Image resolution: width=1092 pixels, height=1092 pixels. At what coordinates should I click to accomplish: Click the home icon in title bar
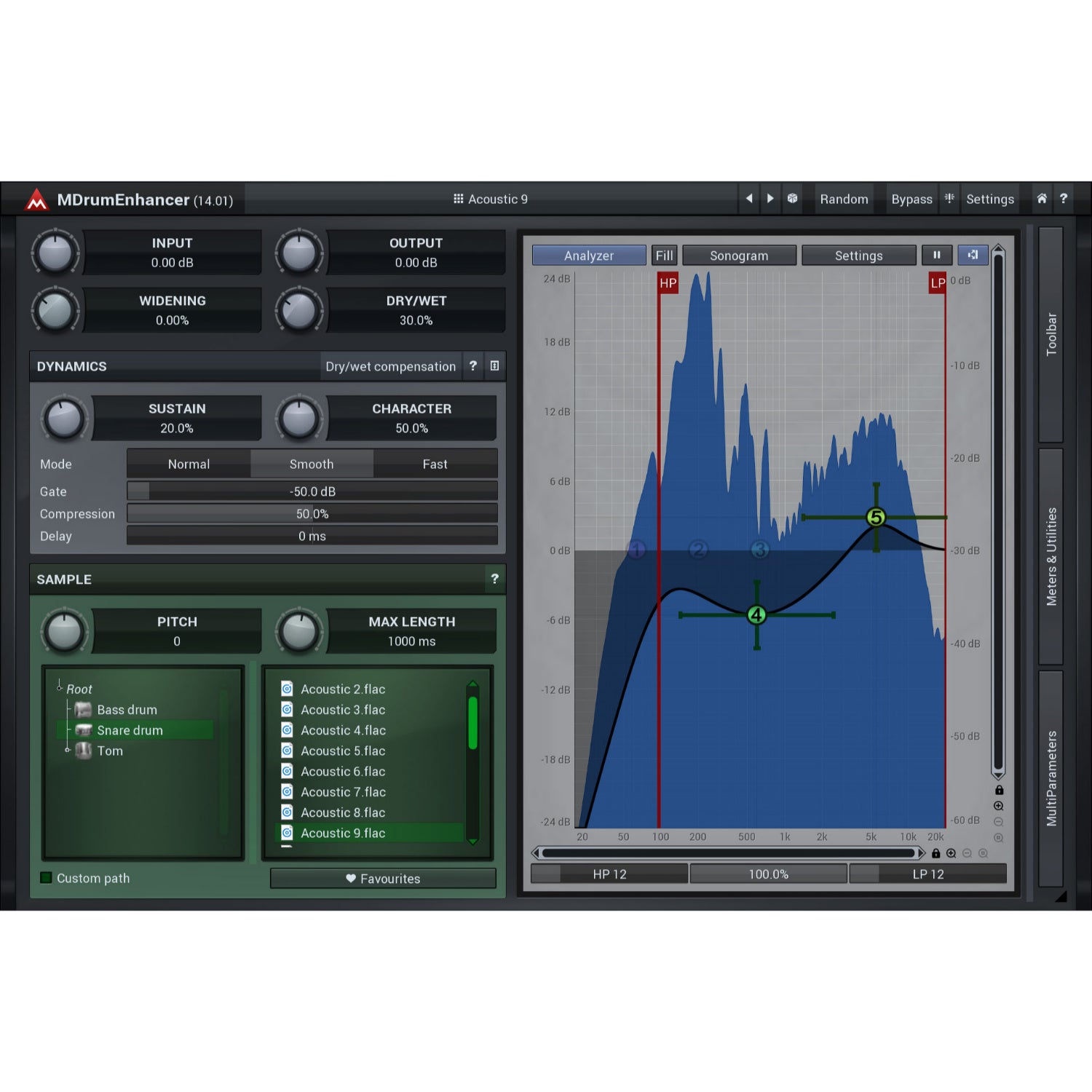[x=1042, y=198]
